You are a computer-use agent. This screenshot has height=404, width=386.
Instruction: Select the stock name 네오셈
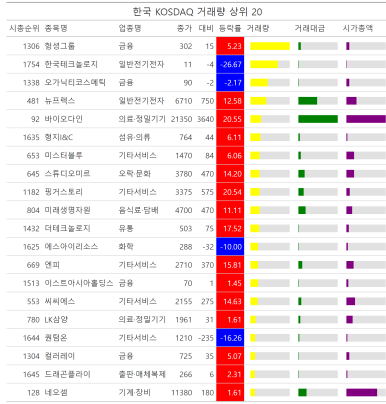pyautogui.click(x=56, y=392)
